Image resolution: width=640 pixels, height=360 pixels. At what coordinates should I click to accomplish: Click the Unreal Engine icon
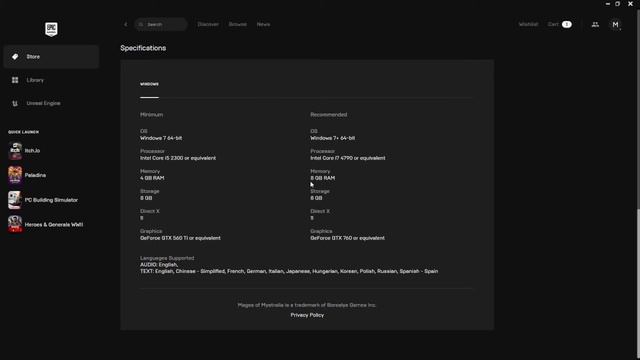pyautogui.click(x=15, y=103)
